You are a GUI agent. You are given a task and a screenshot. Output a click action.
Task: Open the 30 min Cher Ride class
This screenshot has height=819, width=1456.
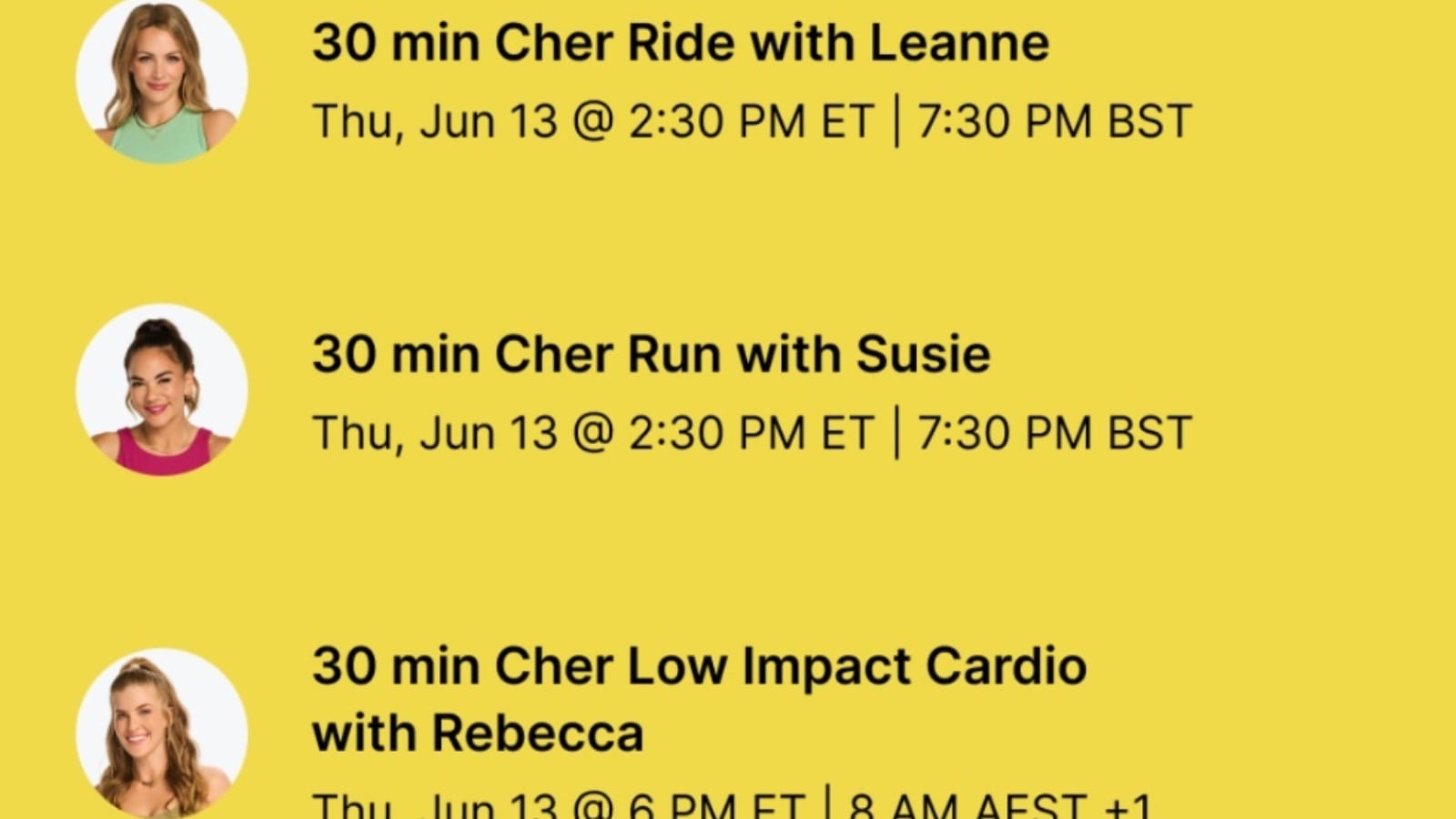click(680, 43)
